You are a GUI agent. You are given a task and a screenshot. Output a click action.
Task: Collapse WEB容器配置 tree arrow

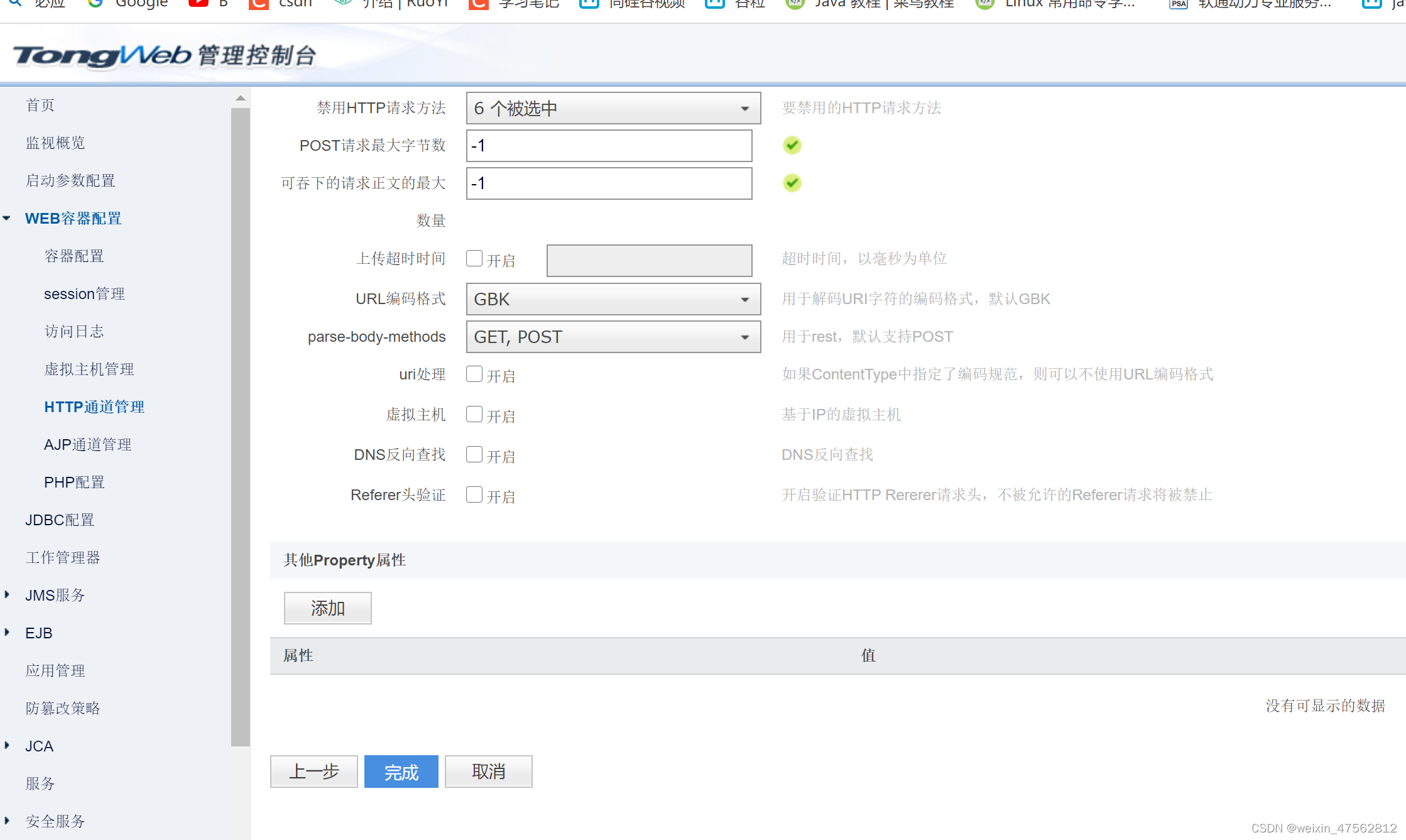(7, 219)
